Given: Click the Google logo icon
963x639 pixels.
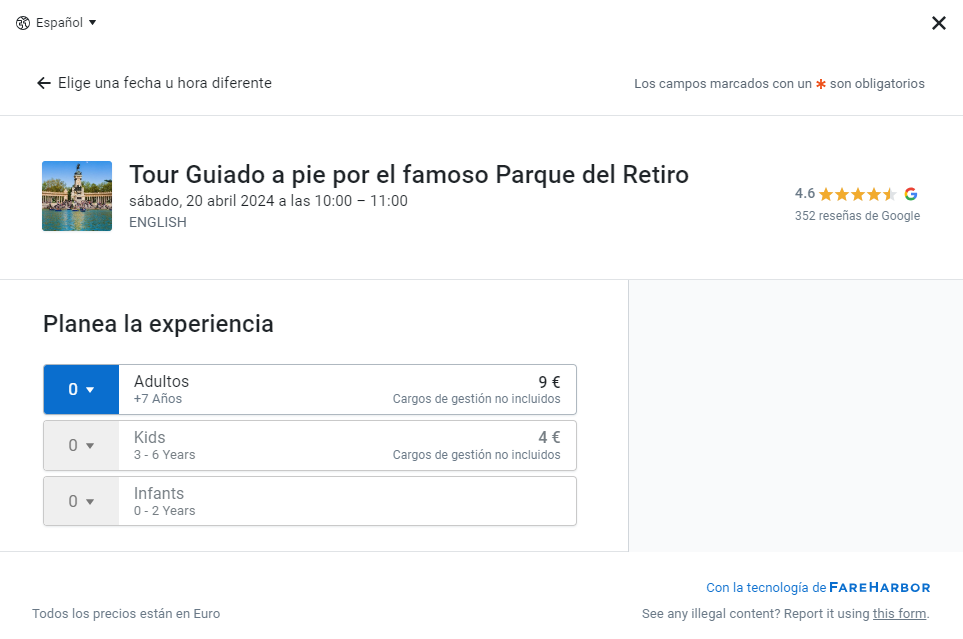Looking at the screenshot, I should point(910,194).
